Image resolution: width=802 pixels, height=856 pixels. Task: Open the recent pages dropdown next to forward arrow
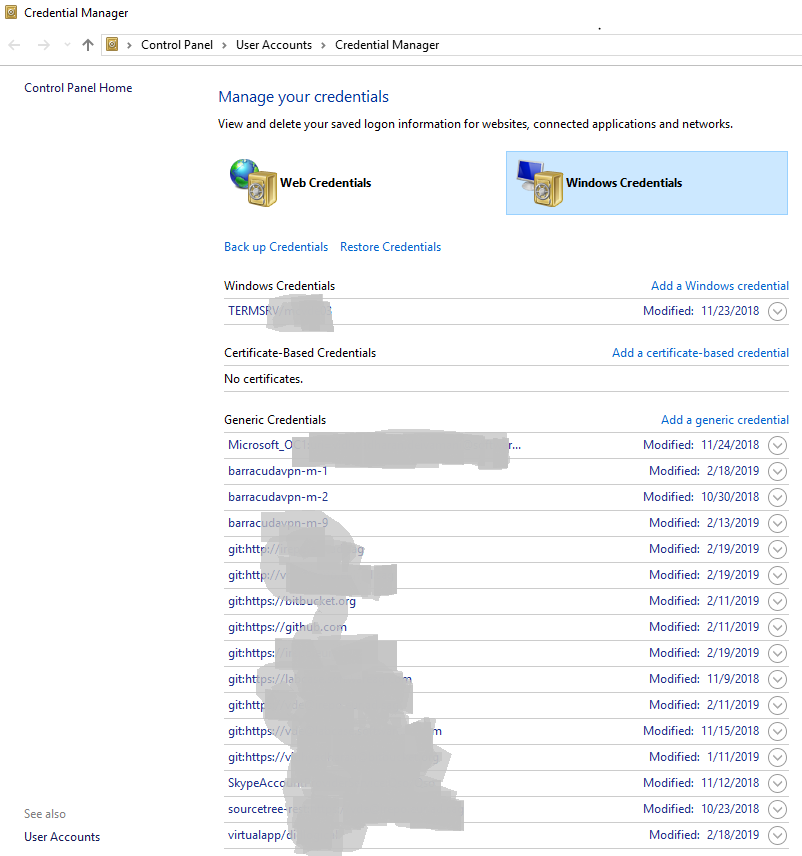tap(66, 45)
